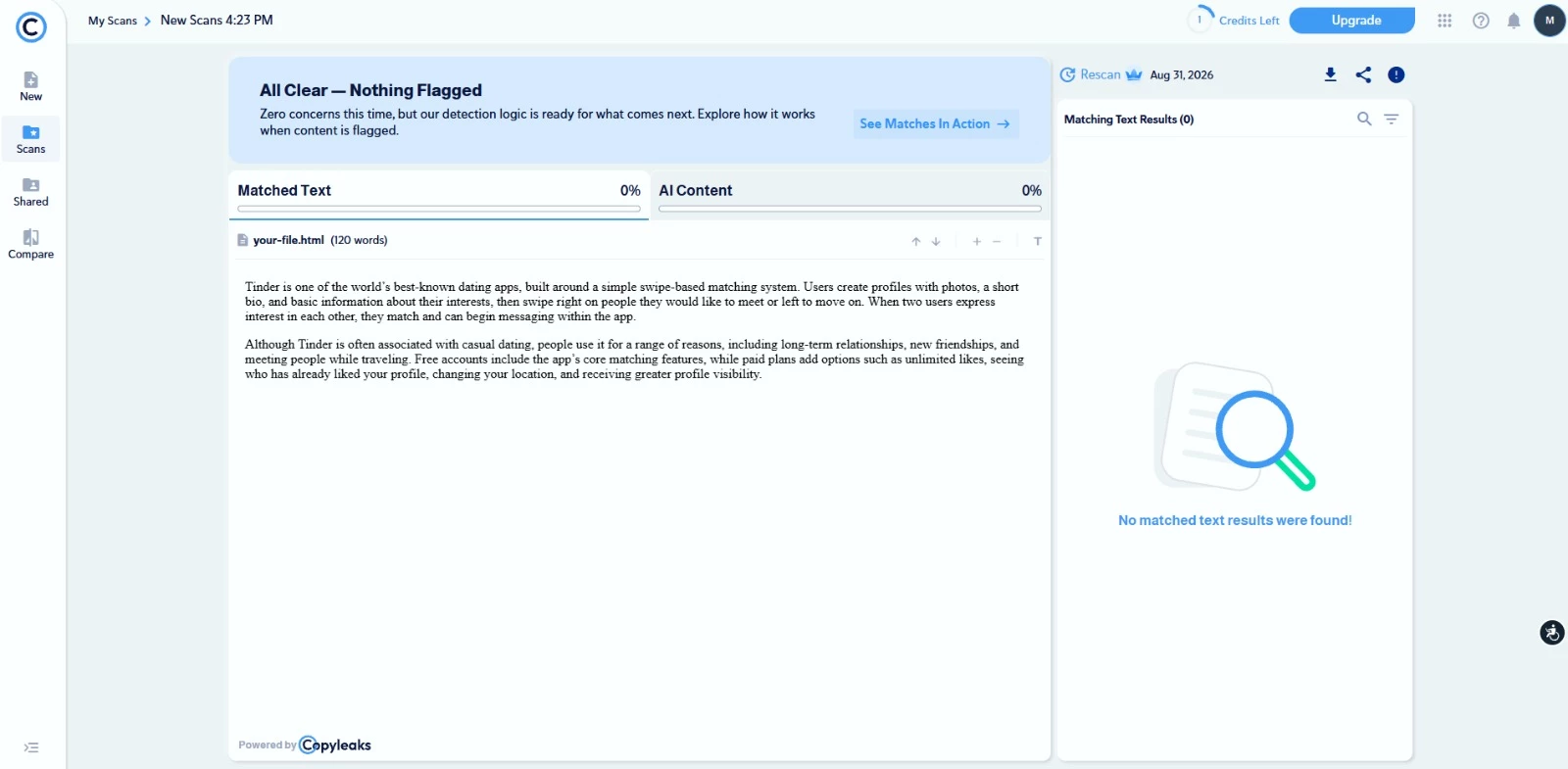Open the report info alert icon
Viewport: 1568px width, 769px height.
coord(1396,74)
